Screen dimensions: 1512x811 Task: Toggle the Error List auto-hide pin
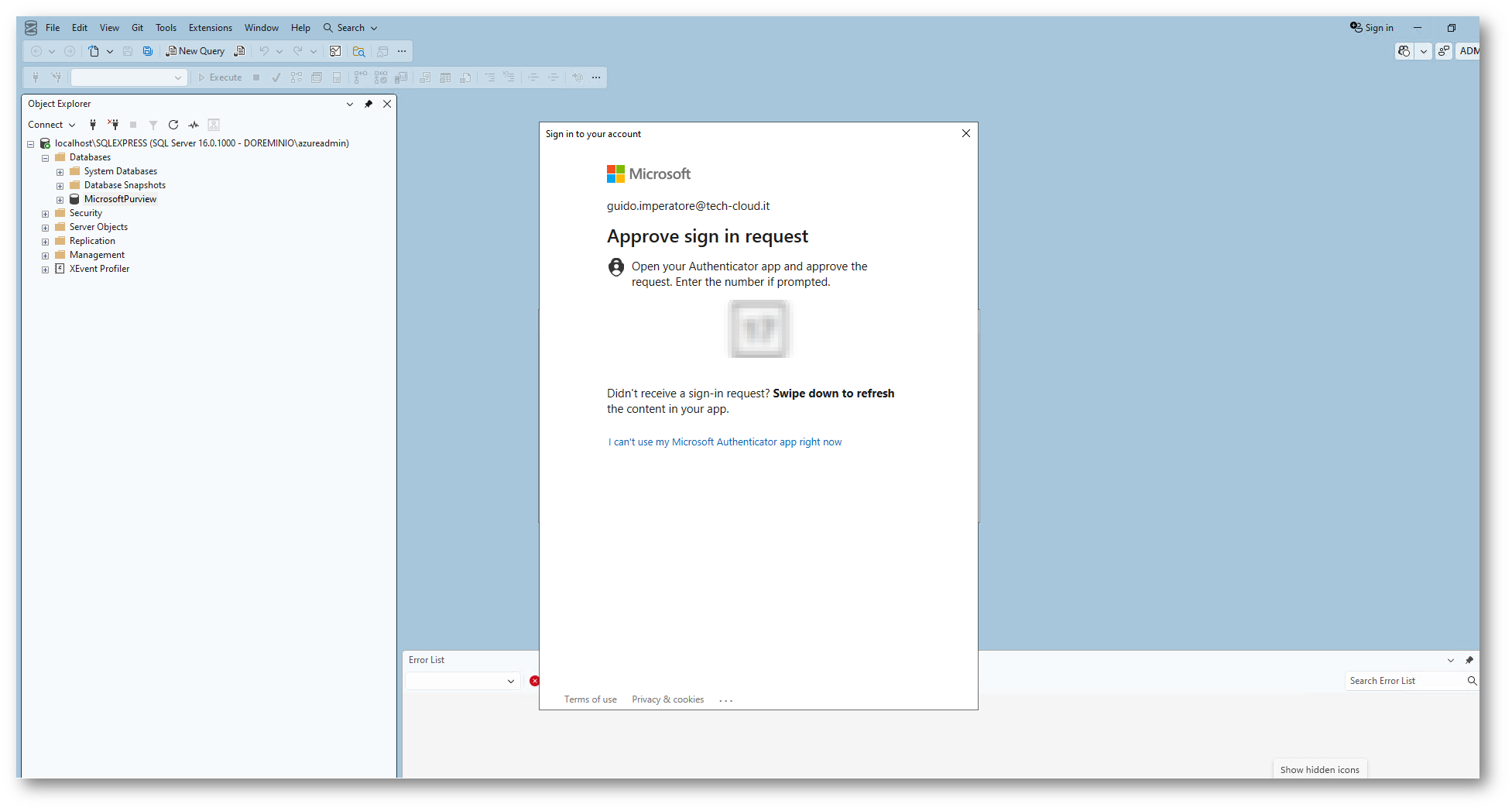pos(1469,660)
